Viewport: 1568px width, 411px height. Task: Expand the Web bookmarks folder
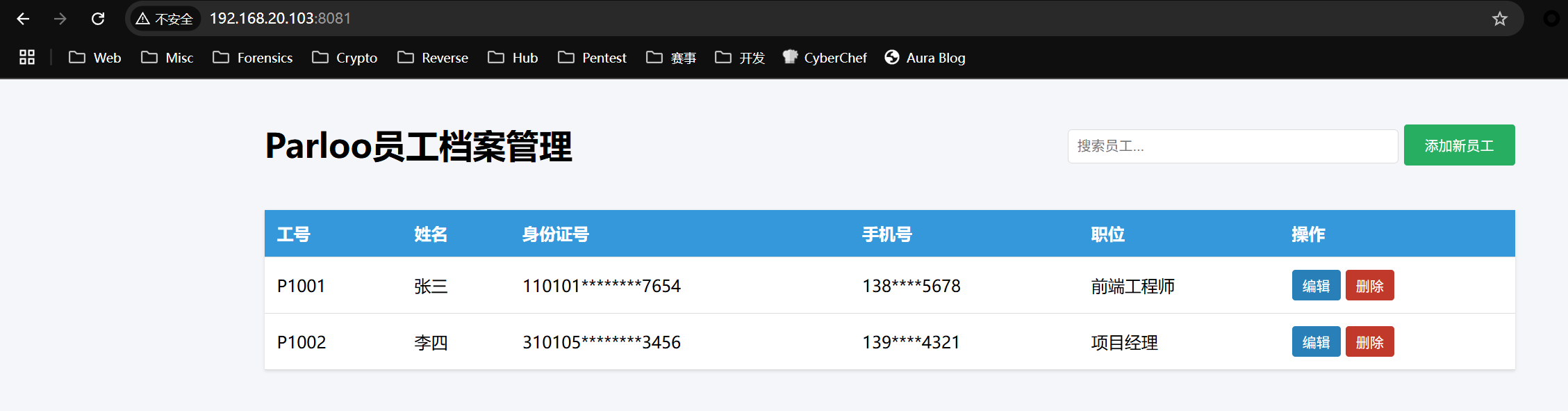95,58
